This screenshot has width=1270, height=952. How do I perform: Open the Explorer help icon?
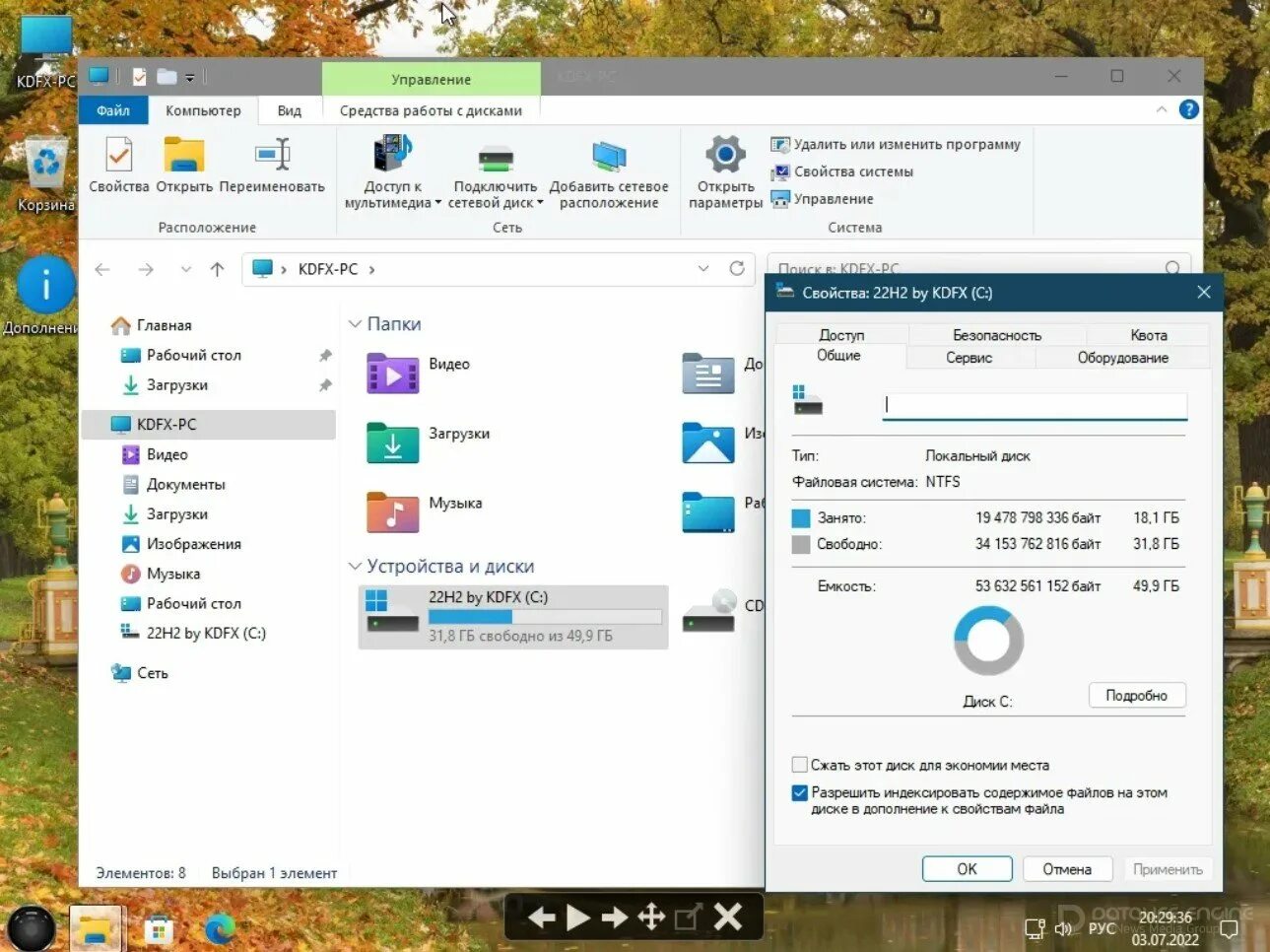pos(1189,109)
